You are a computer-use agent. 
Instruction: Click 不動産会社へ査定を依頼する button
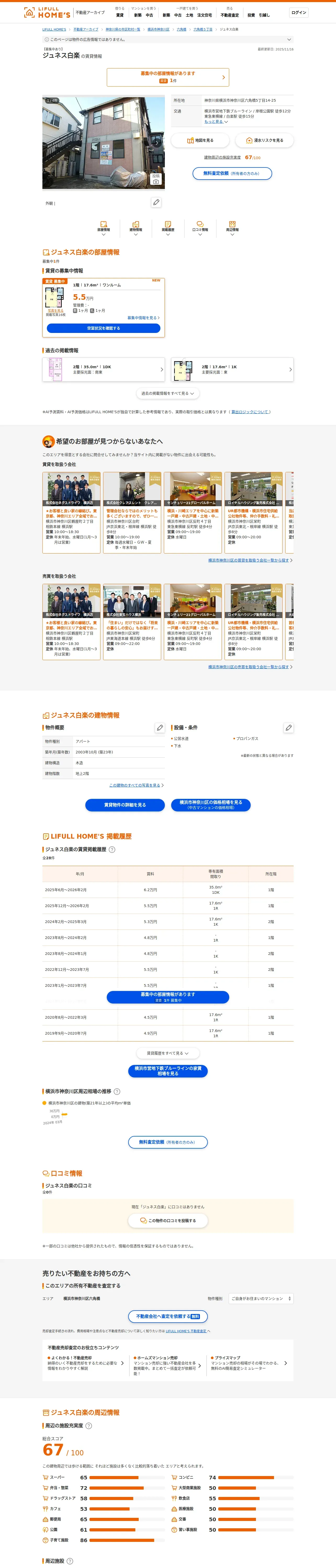point(168,1316)
